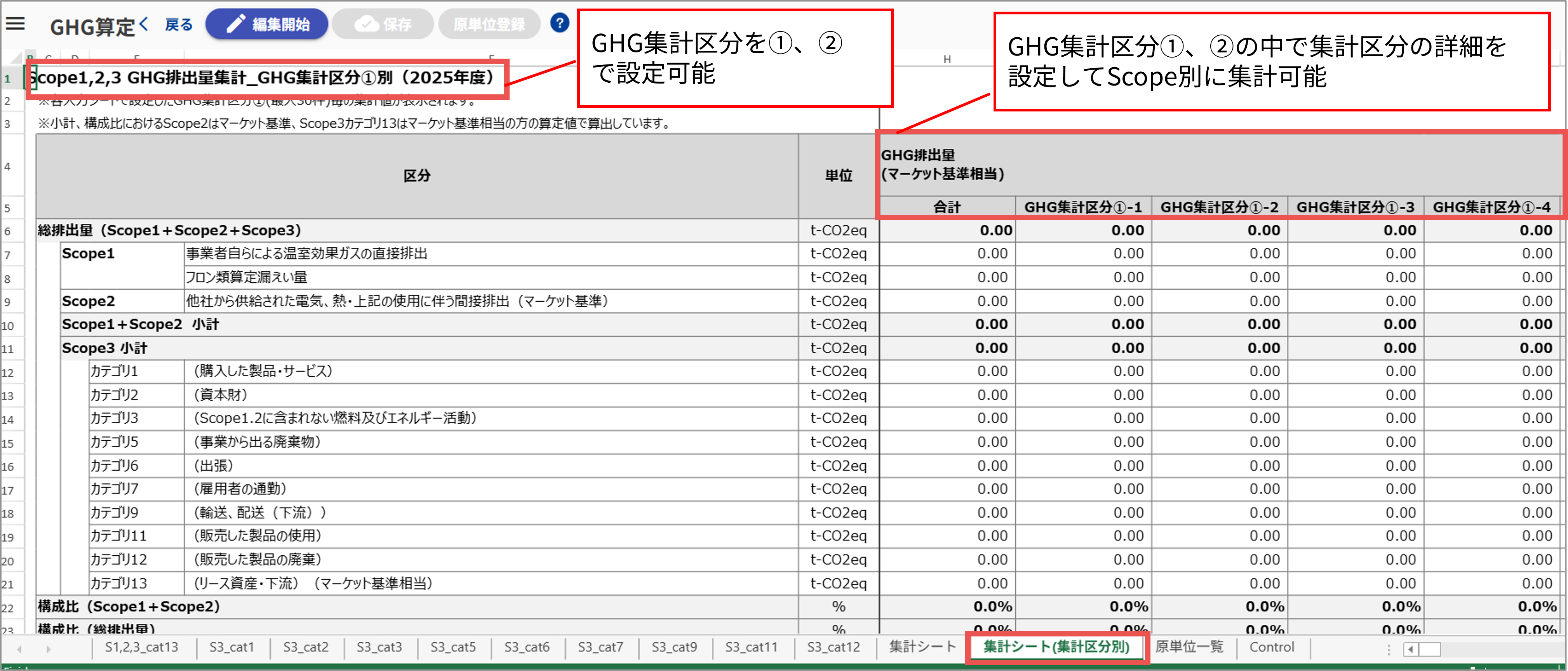
Task: Switch to the Control sheet tab
Action: [1272, 647]
